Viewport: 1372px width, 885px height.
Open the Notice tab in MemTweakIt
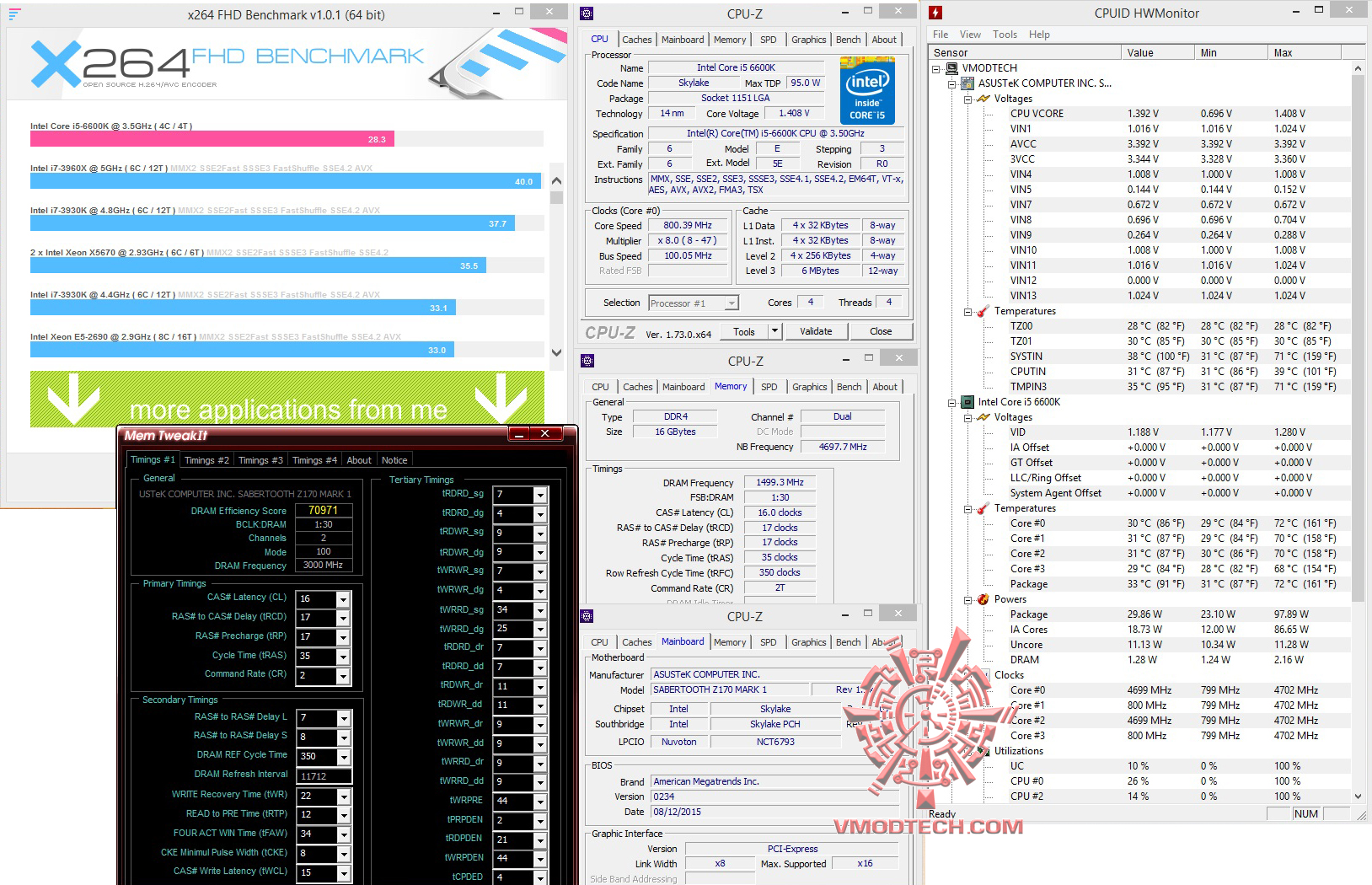[394, 460]
